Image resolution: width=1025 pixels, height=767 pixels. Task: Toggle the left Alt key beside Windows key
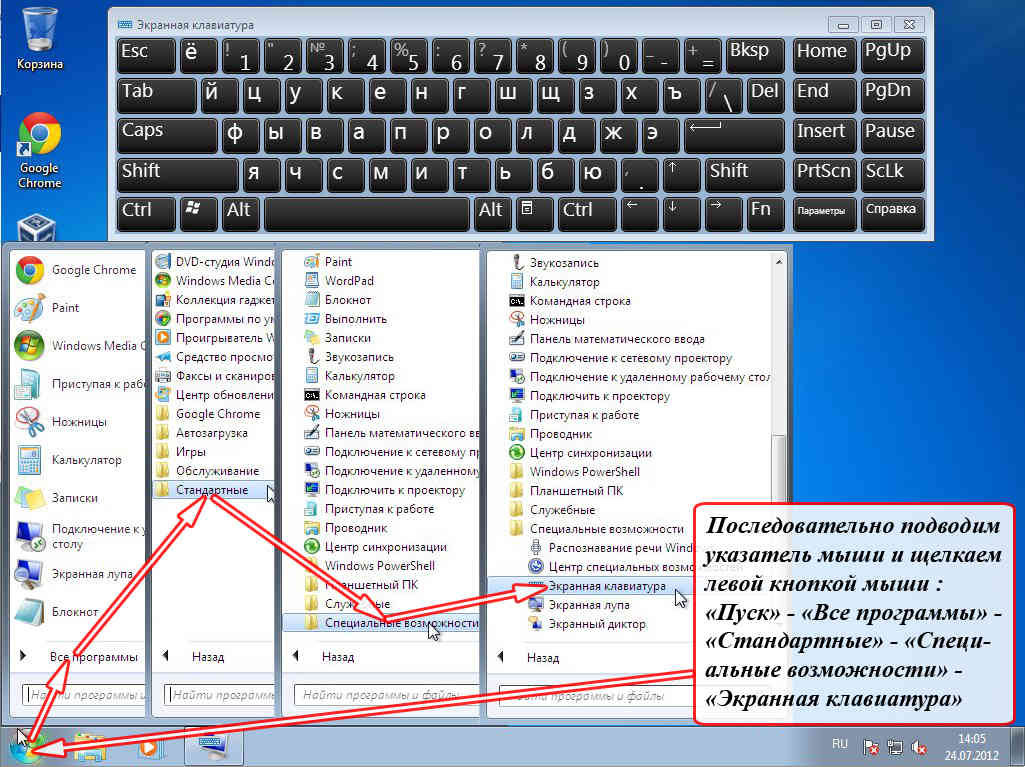point(240,213)
